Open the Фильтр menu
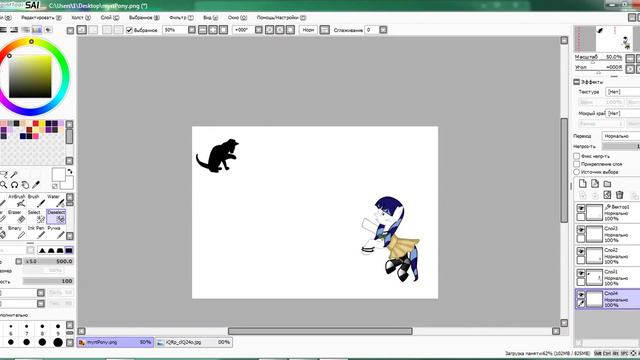The height and width of the screenshot is (360, 640). point(181,18)
